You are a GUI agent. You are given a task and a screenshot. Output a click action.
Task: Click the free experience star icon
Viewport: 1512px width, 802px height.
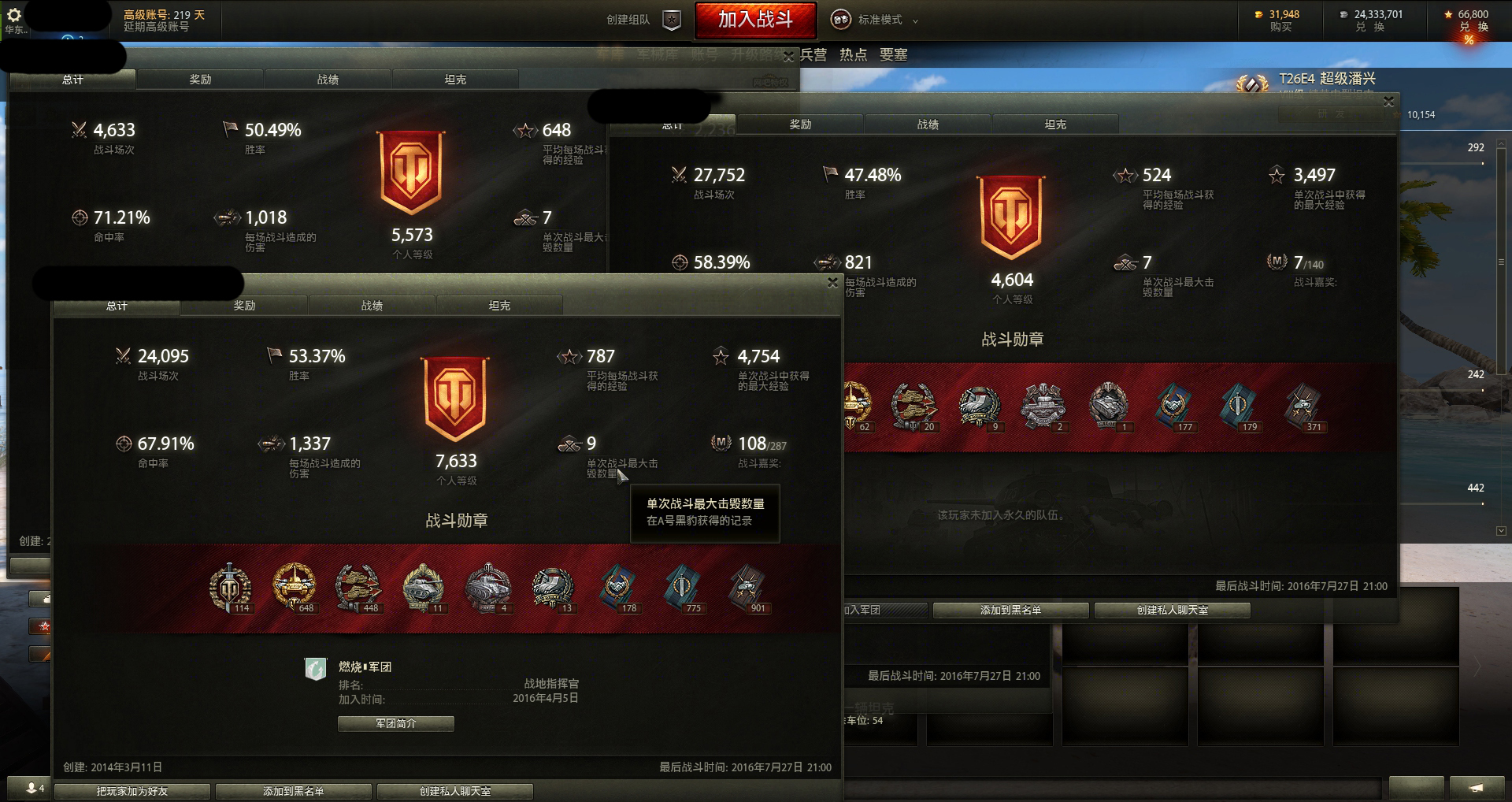1448,14
